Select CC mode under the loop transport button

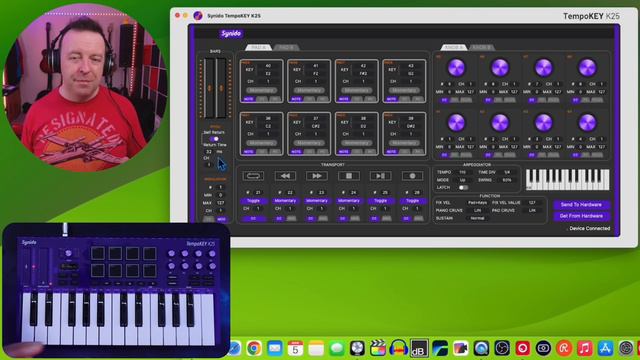point(253,219)
